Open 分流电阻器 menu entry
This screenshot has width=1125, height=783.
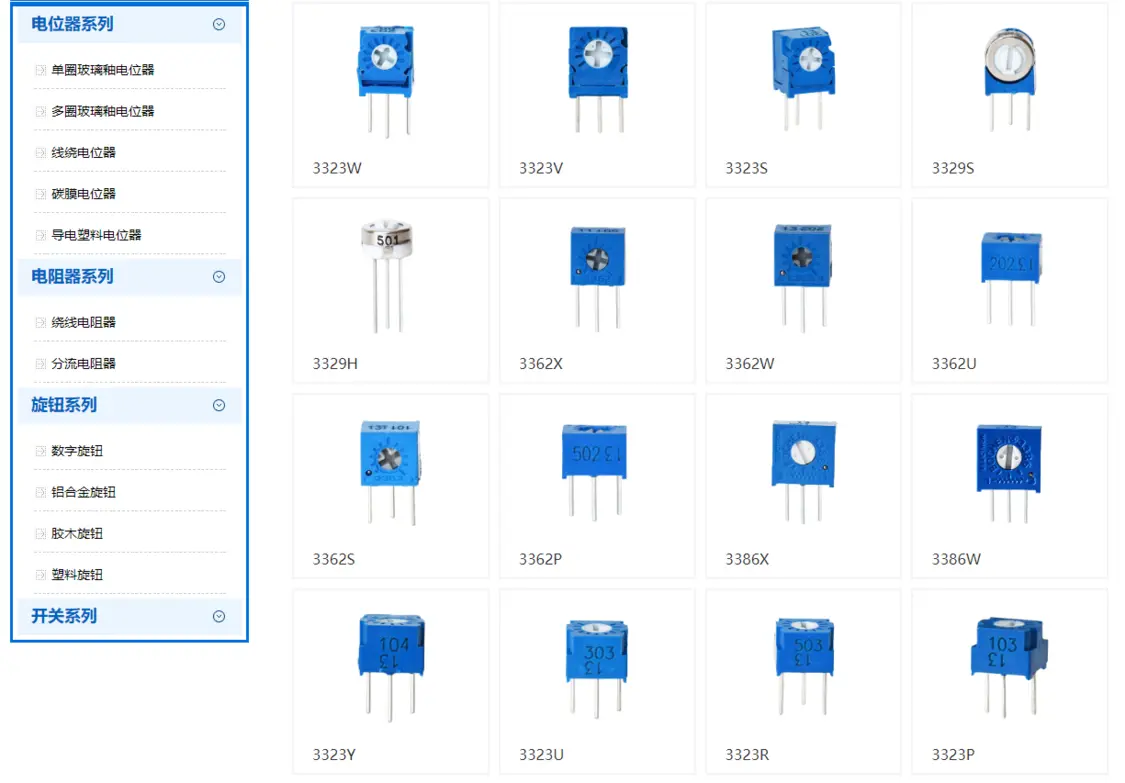(x=83, y=364)
